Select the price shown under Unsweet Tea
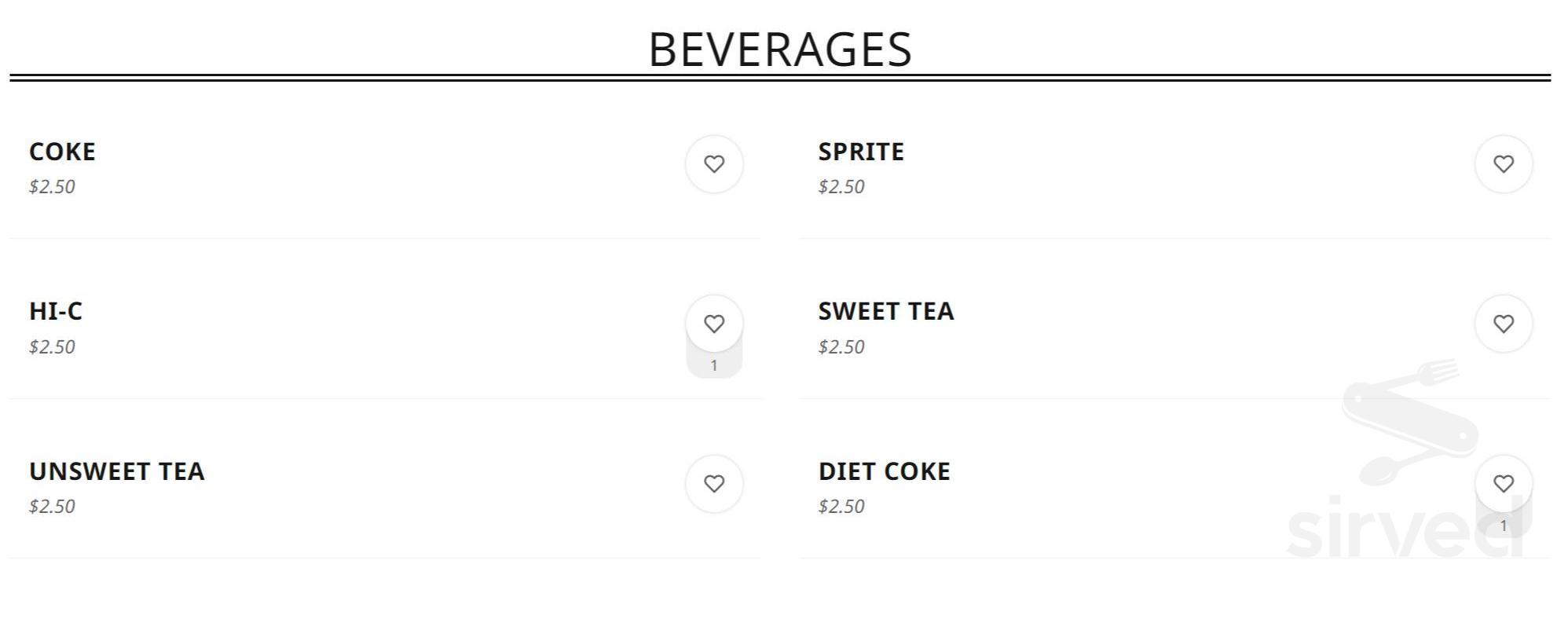Viewport: 1568px width, 619px height. (x=52, y=507)
